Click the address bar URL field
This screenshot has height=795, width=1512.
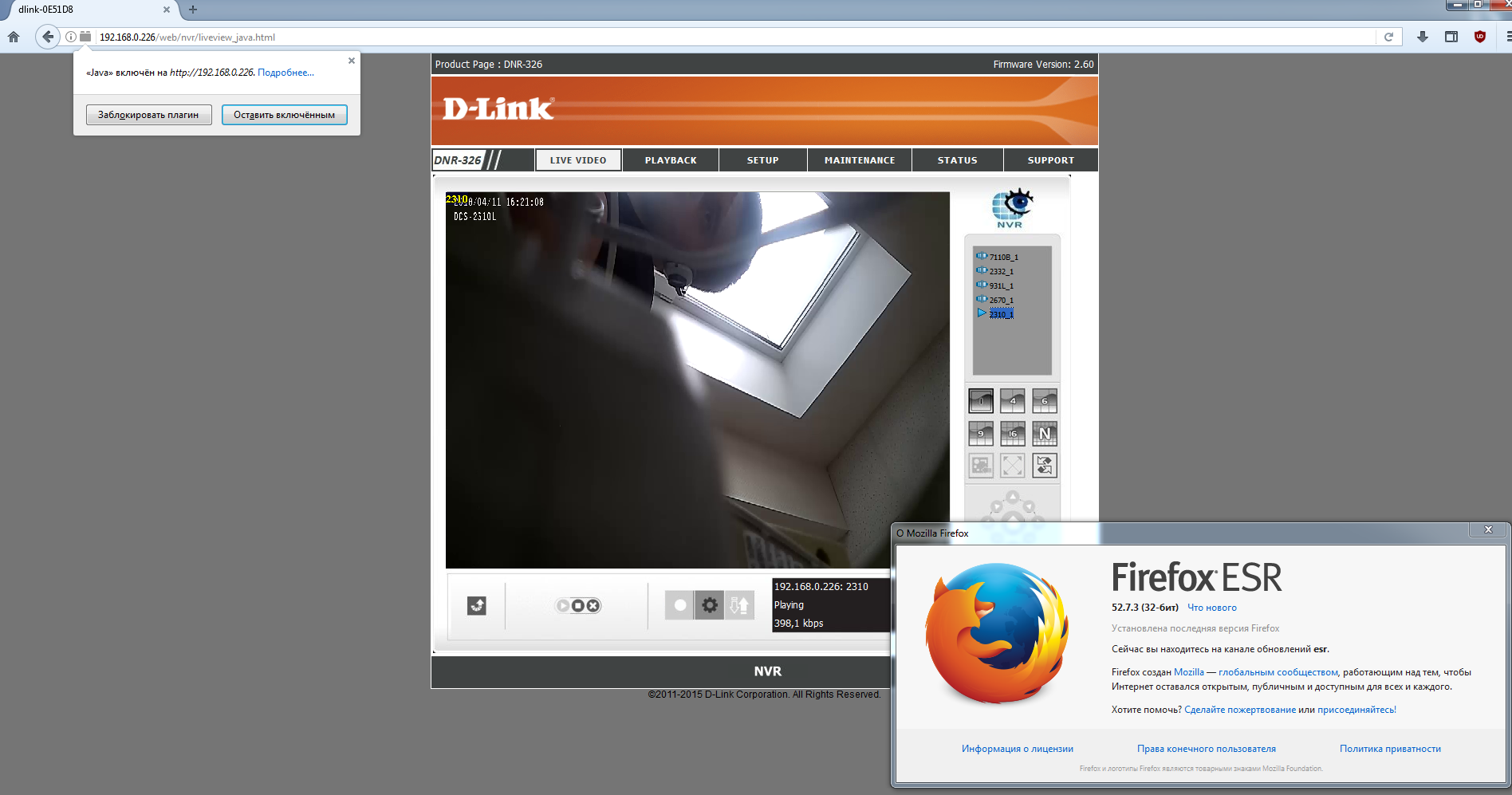click(718, 37)
